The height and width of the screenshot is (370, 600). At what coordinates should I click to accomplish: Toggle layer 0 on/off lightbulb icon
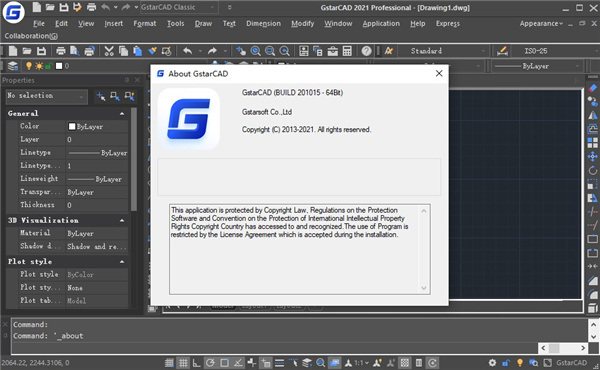tap(29, 66)
